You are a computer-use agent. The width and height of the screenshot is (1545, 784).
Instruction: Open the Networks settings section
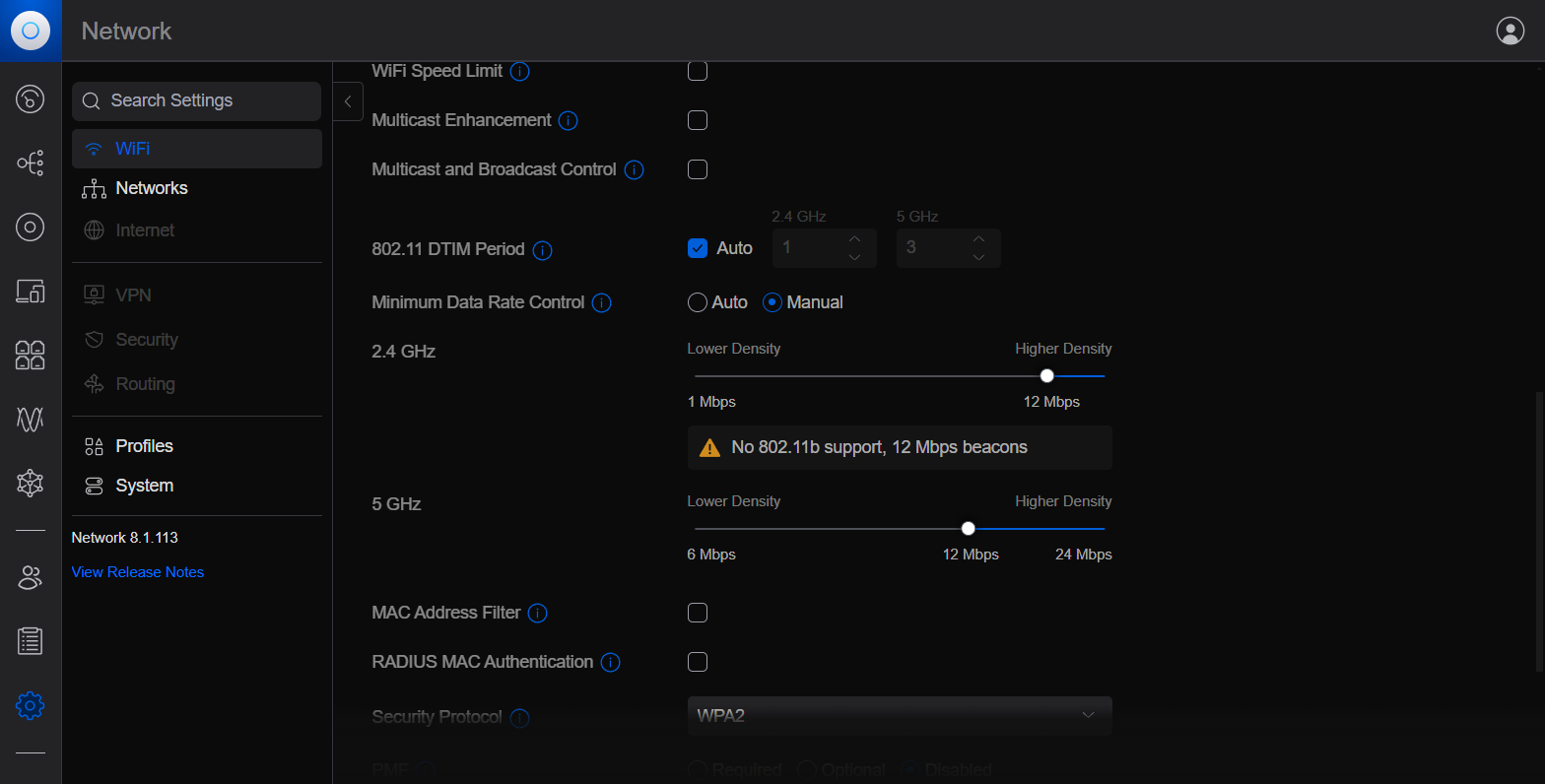pos(197,188)
